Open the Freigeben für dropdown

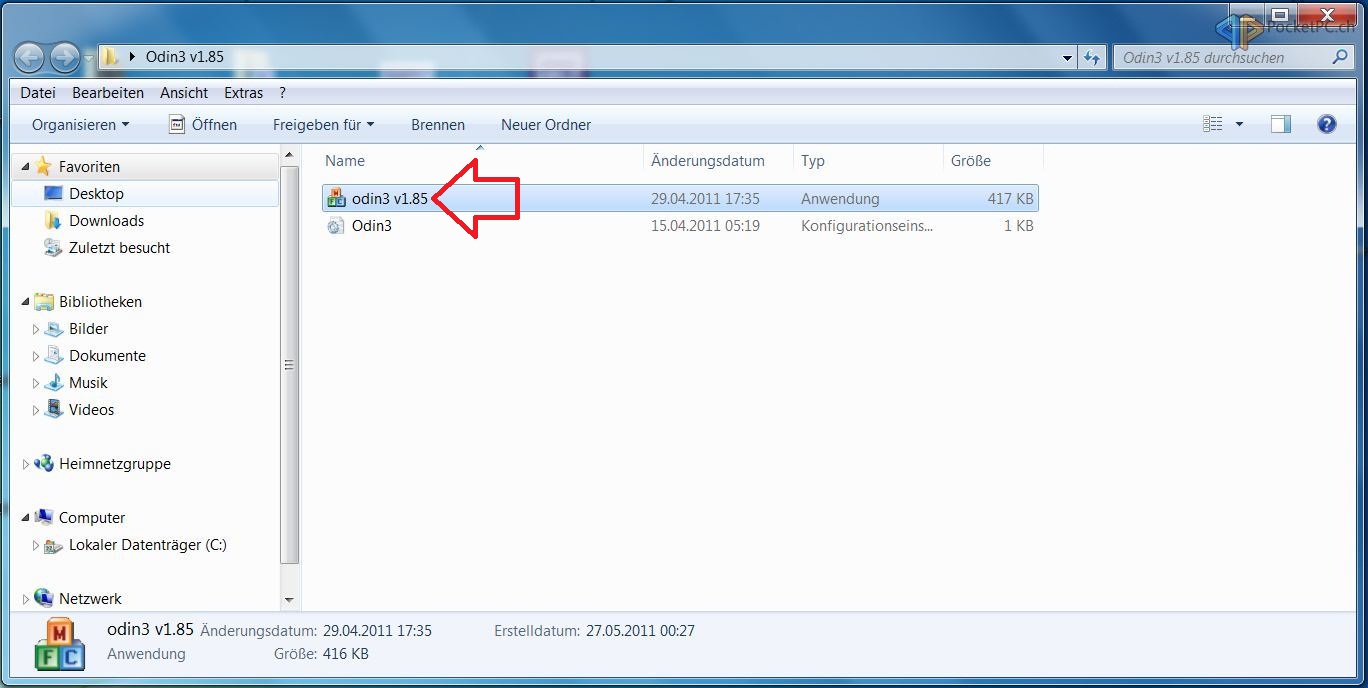[323, 125]
